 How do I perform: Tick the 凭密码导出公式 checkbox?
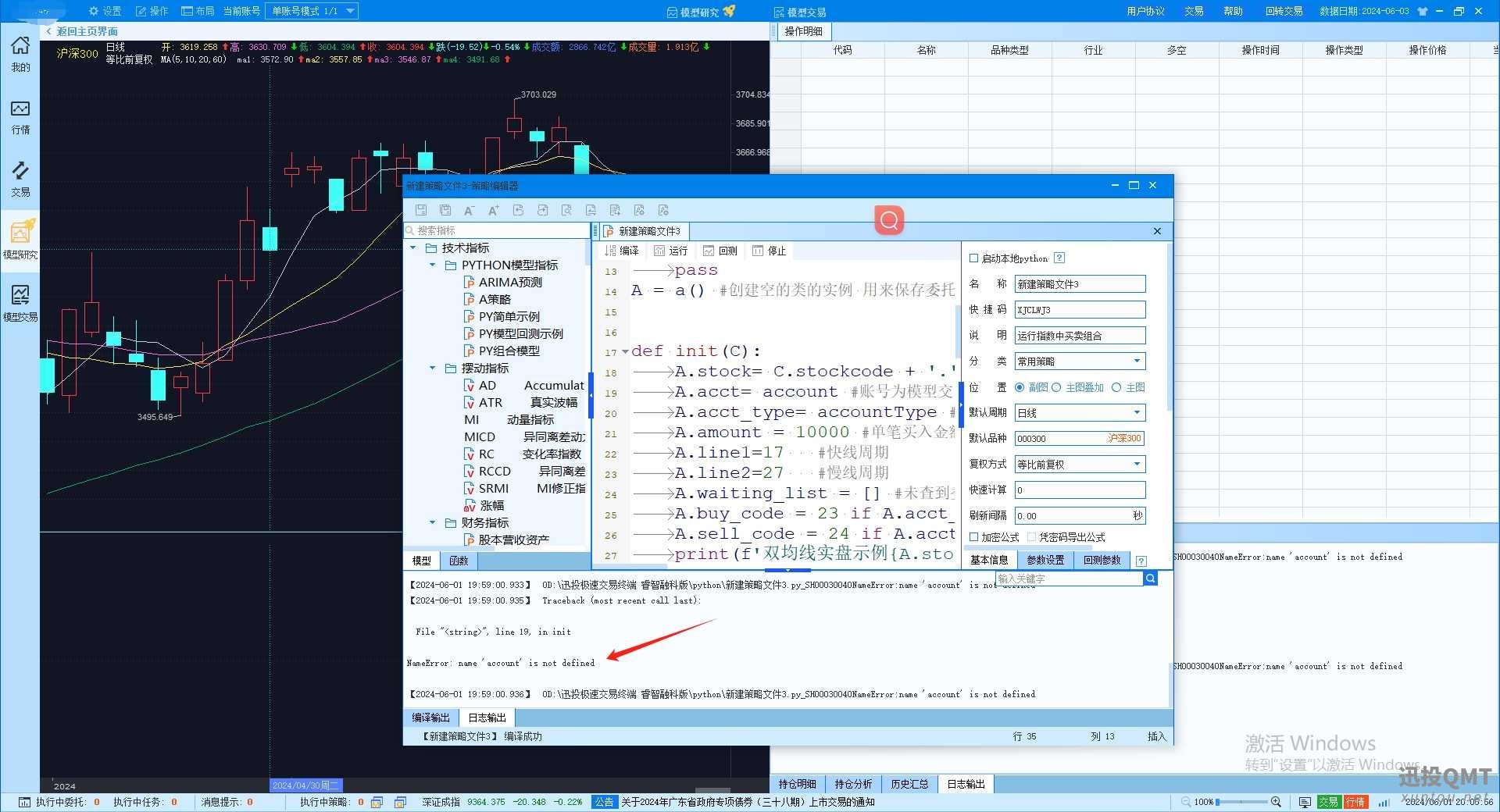pos(1031,537)
